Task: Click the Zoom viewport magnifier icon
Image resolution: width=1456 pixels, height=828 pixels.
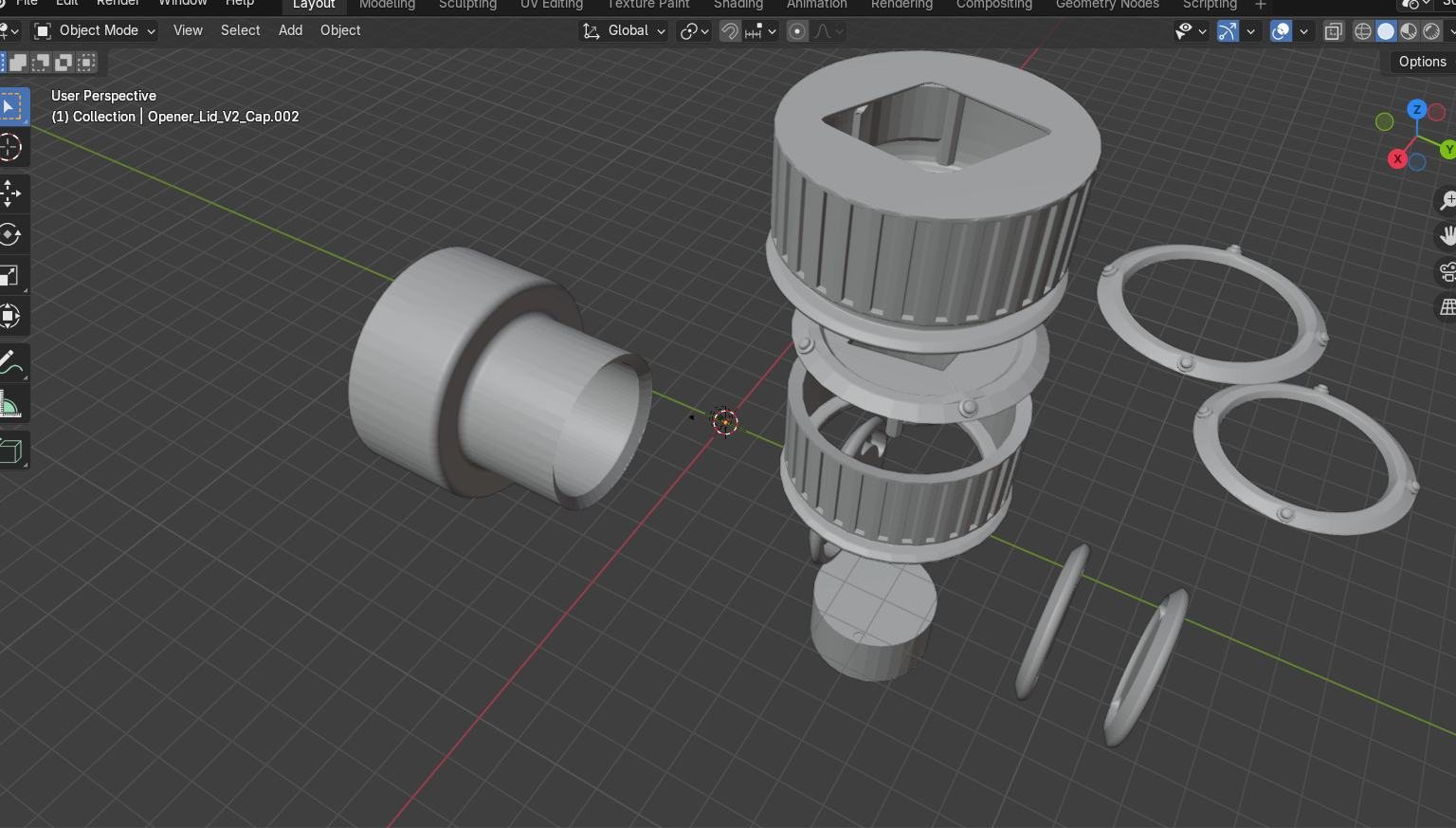Action: (x=1447, y=200)
